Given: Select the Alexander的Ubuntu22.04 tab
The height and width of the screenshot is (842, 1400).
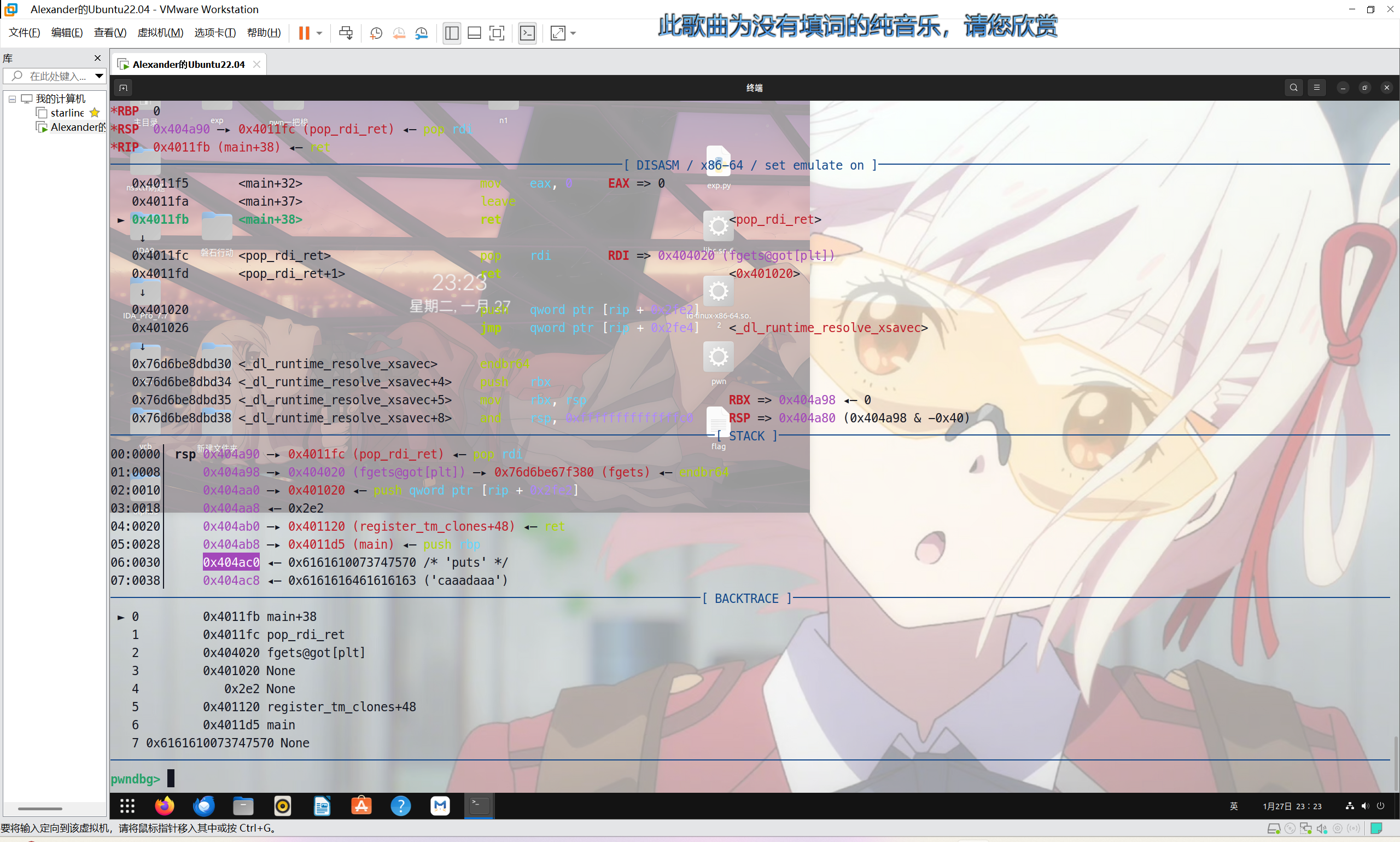Looking at the screenshot, I should click(188, 64).
